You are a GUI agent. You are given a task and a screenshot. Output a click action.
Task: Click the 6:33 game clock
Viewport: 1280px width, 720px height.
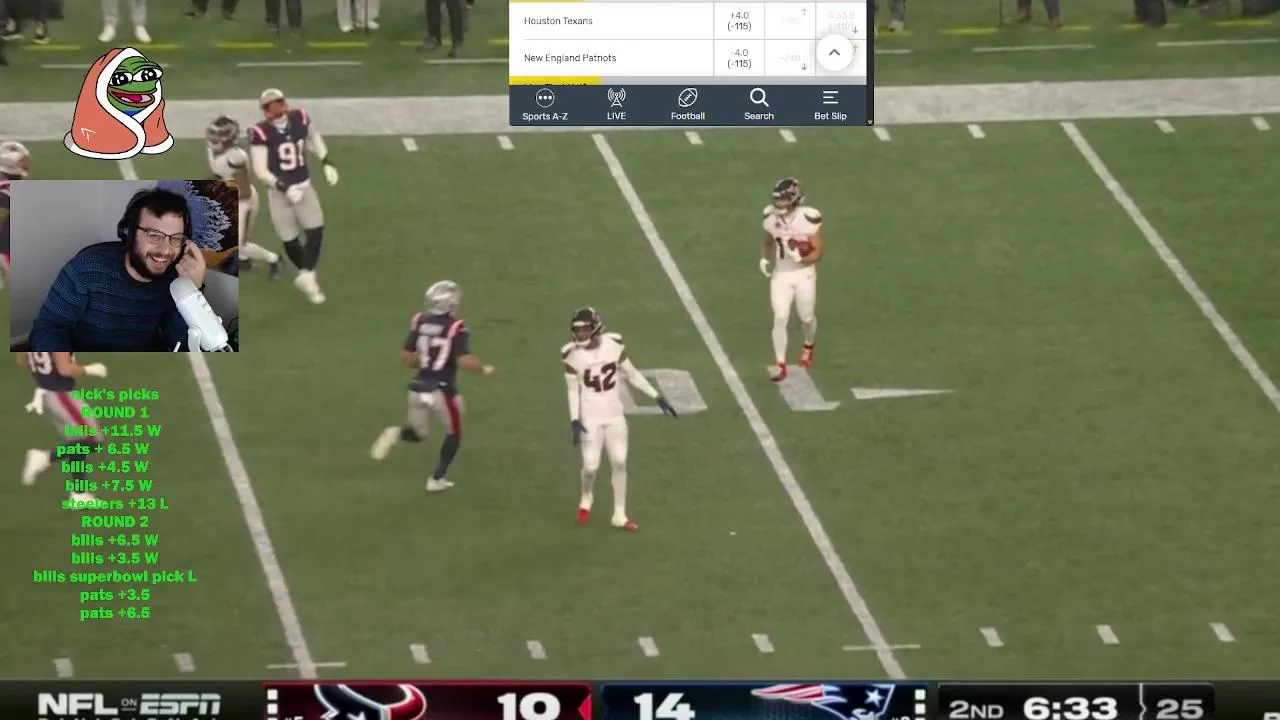pos(1069,707)
